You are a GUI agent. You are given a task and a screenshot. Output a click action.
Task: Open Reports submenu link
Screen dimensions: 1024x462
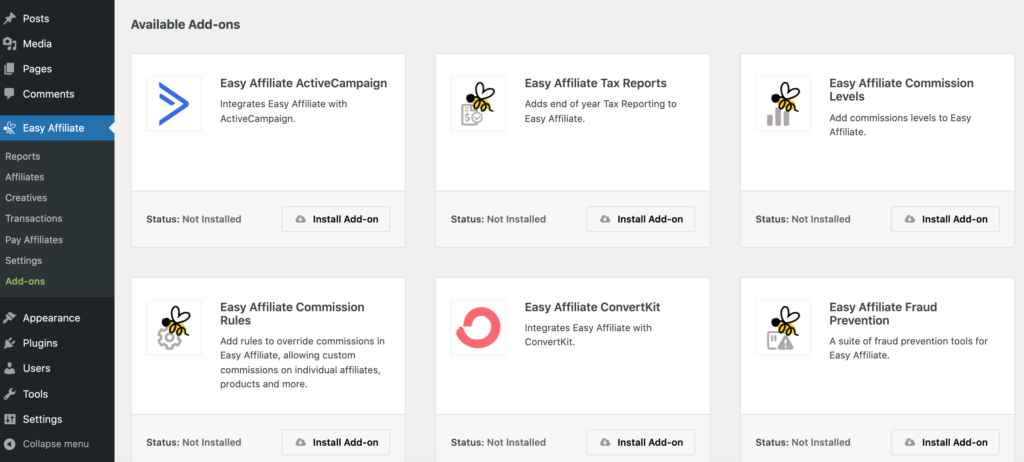23,156
